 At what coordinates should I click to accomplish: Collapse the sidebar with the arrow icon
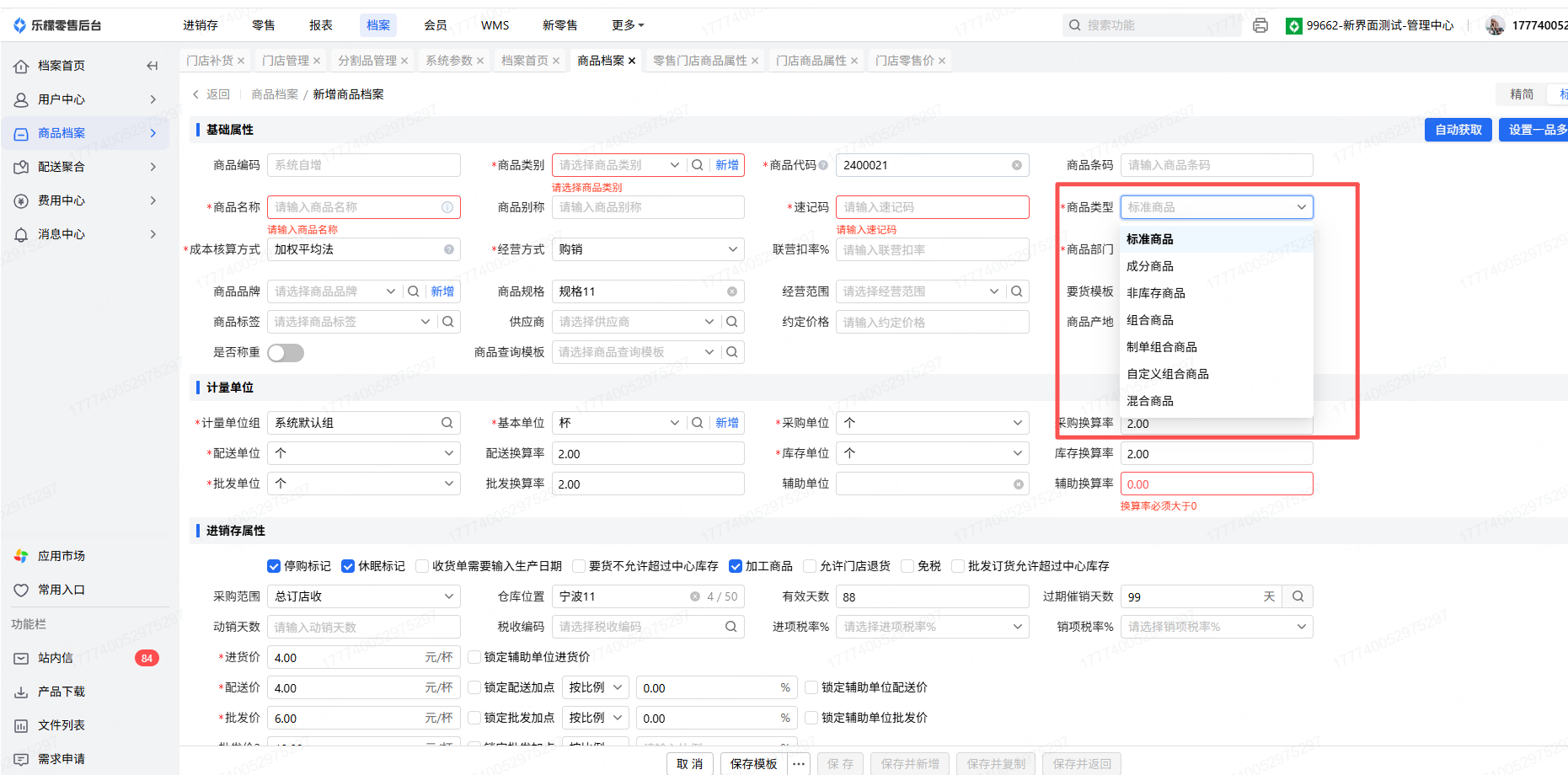pos(152,66)
